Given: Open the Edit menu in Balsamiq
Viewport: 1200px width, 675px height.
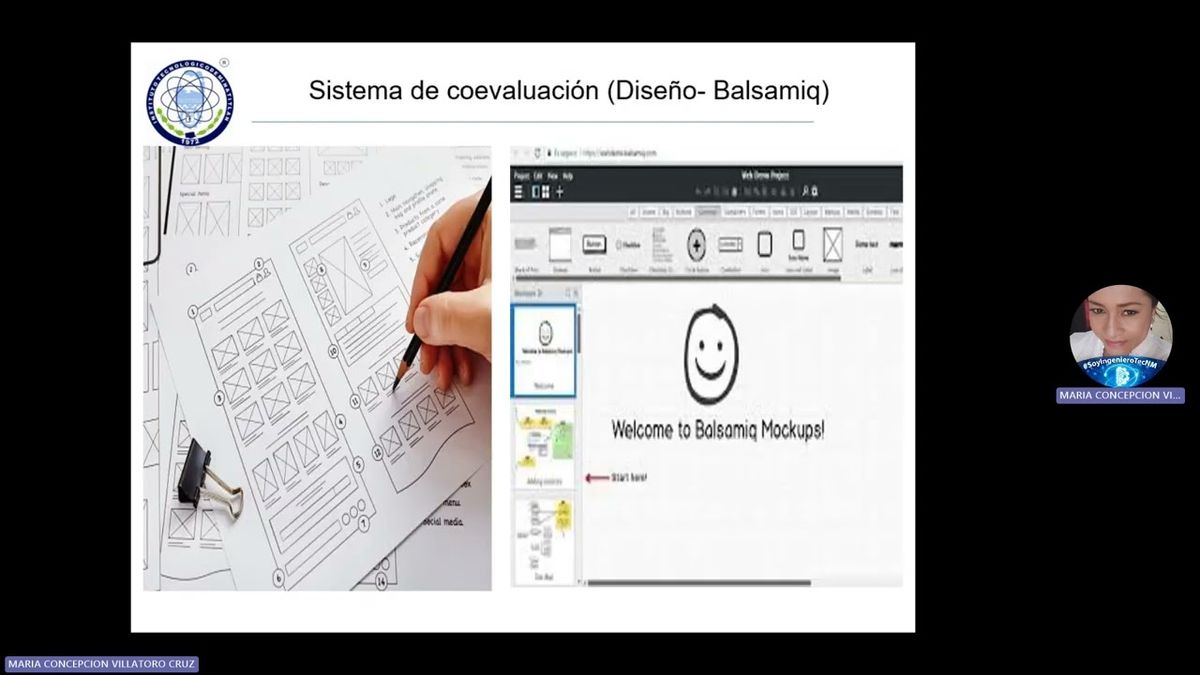Looking at the screenshot, I should coord(539,176).
